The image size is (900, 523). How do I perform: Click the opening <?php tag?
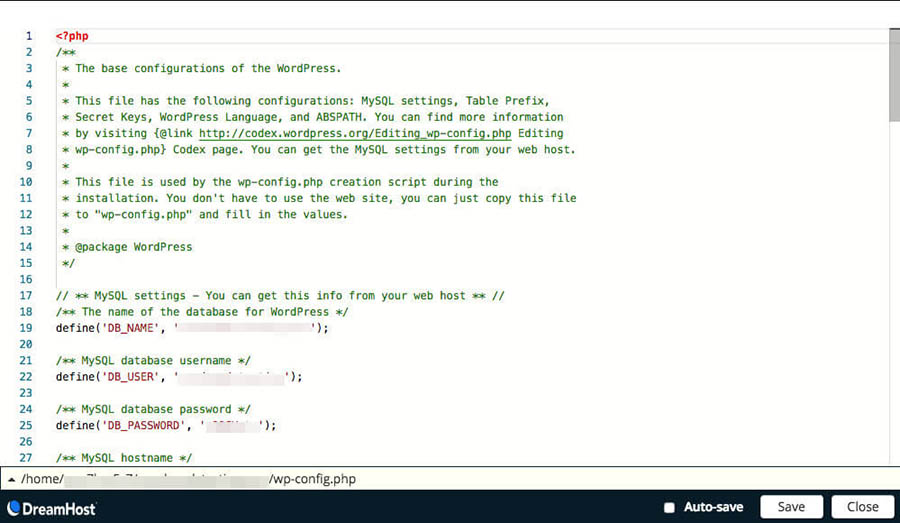click(x=72, y=36)
